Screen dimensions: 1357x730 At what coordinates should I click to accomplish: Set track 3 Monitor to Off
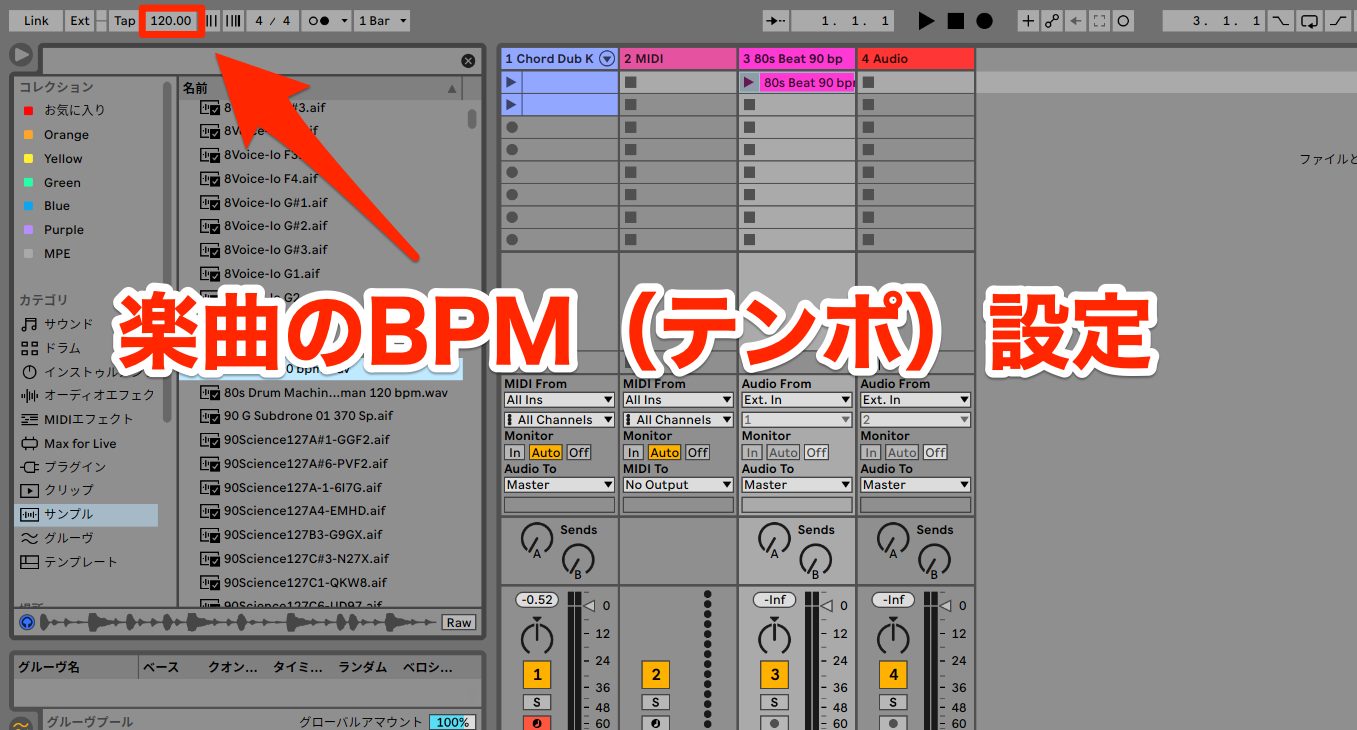click(817, 452)
